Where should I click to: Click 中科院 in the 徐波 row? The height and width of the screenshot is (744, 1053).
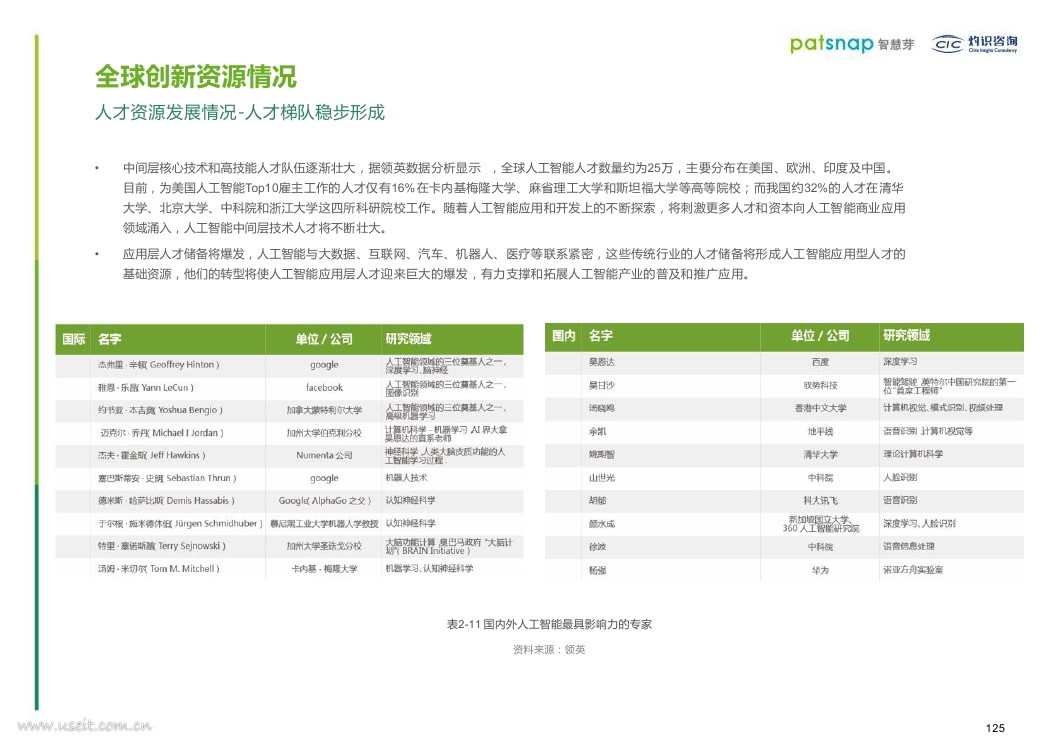[820, 547]
